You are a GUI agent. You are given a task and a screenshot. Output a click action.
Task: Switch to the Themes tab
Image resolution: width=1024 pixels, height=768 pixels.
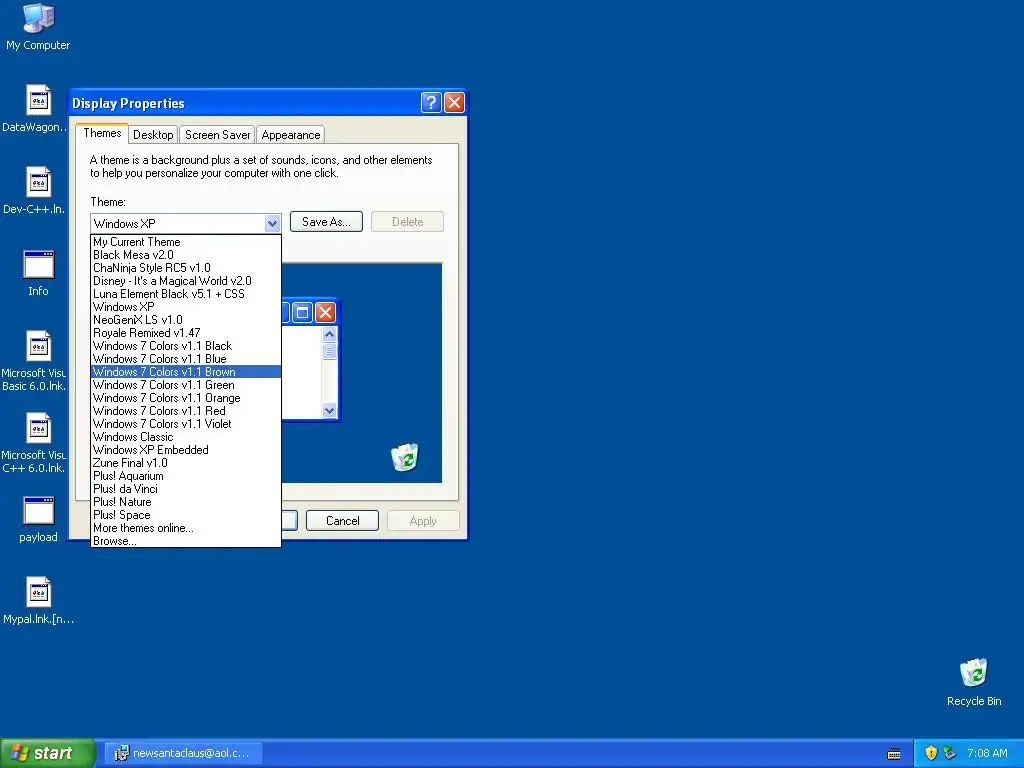pos(102,133)
